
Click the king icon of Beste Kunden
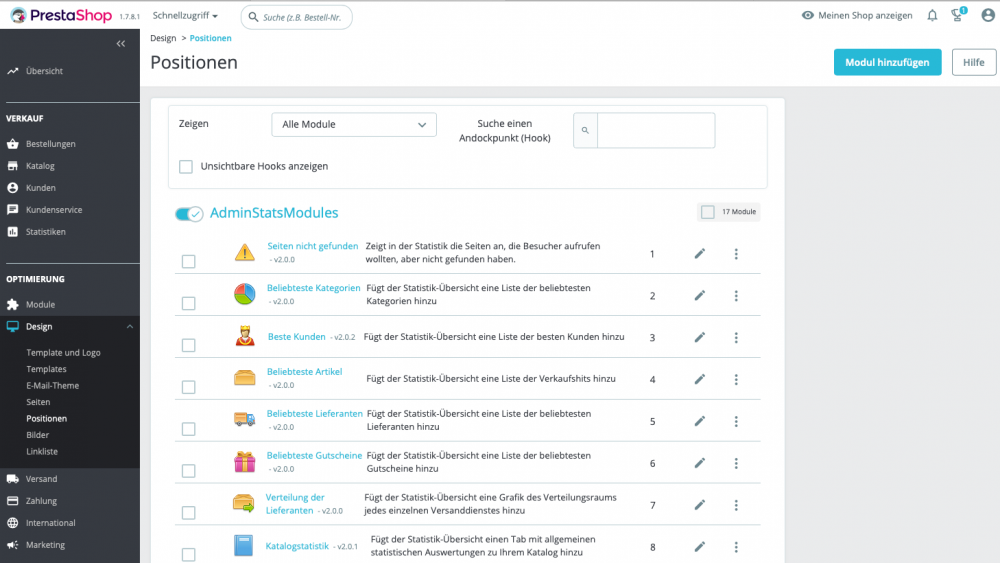245,336
